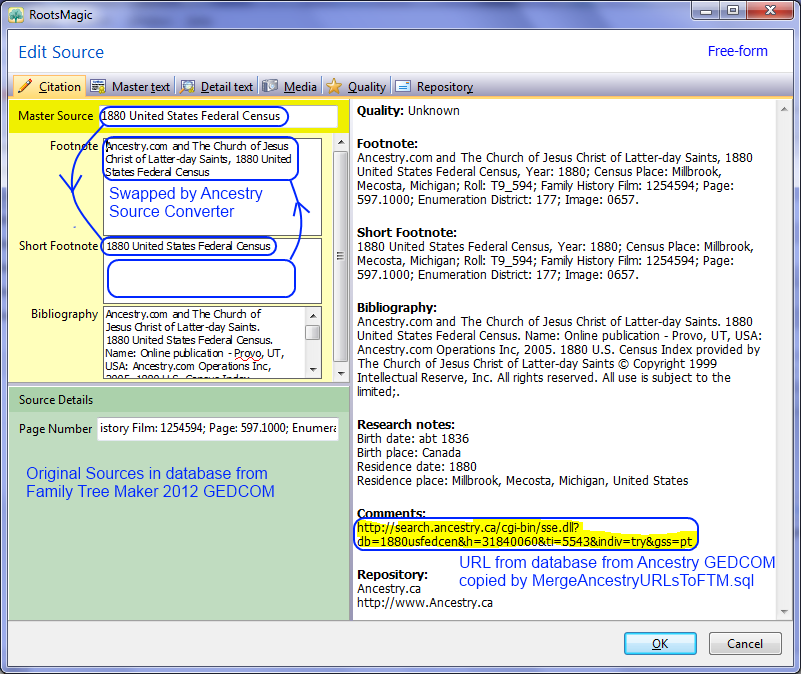Image resolution: width=801 pixels, height=674 pixels.
Task: Click the Master Source name field
Action: click(218, 116)
